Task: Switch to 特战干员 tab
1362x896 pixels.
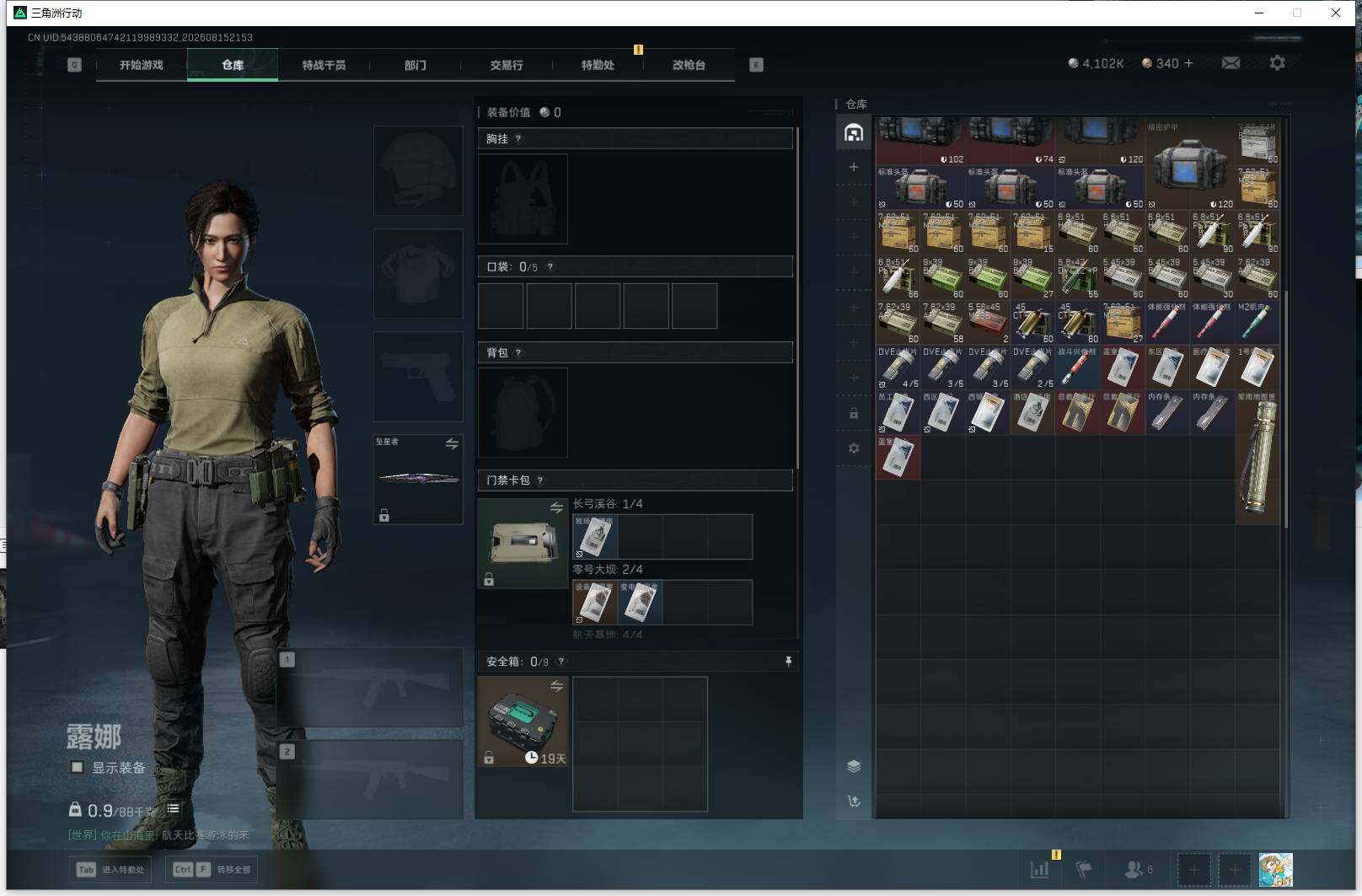Action: coord(324,65)
